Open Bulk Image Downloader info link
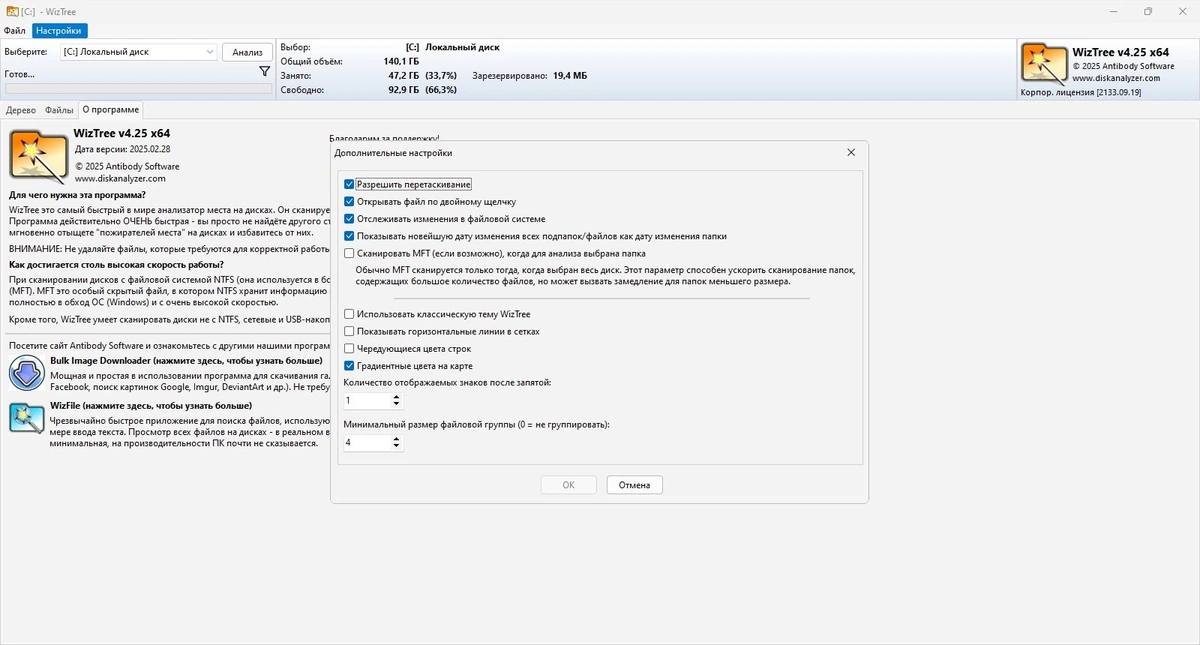Viewport: 1200px width, 645px height. coord(186,361)
